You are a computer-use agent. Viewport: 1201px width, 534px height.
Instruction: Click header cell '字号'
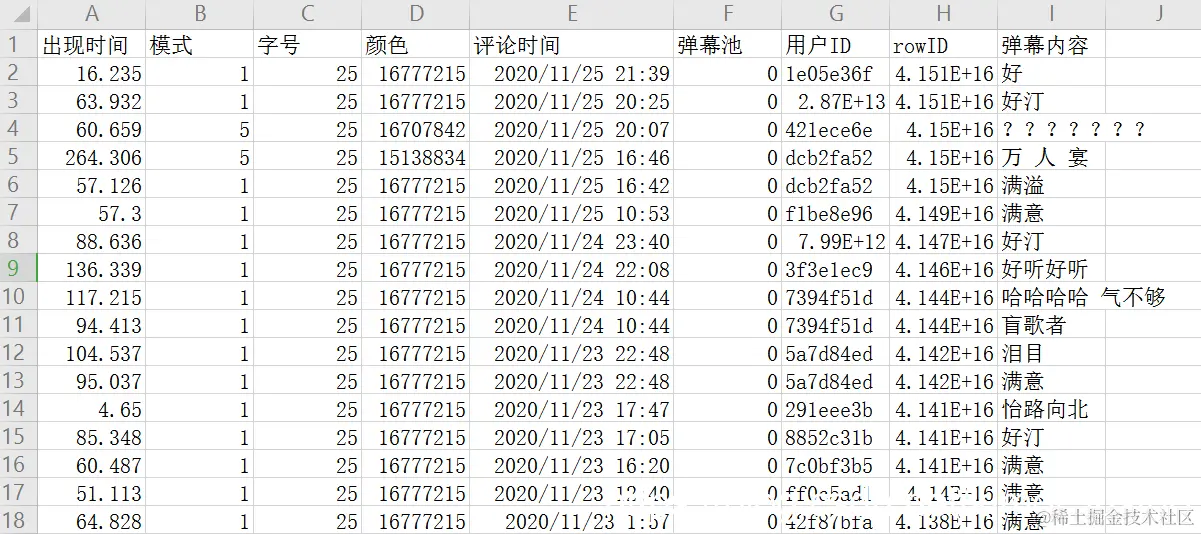pos(308,45)
